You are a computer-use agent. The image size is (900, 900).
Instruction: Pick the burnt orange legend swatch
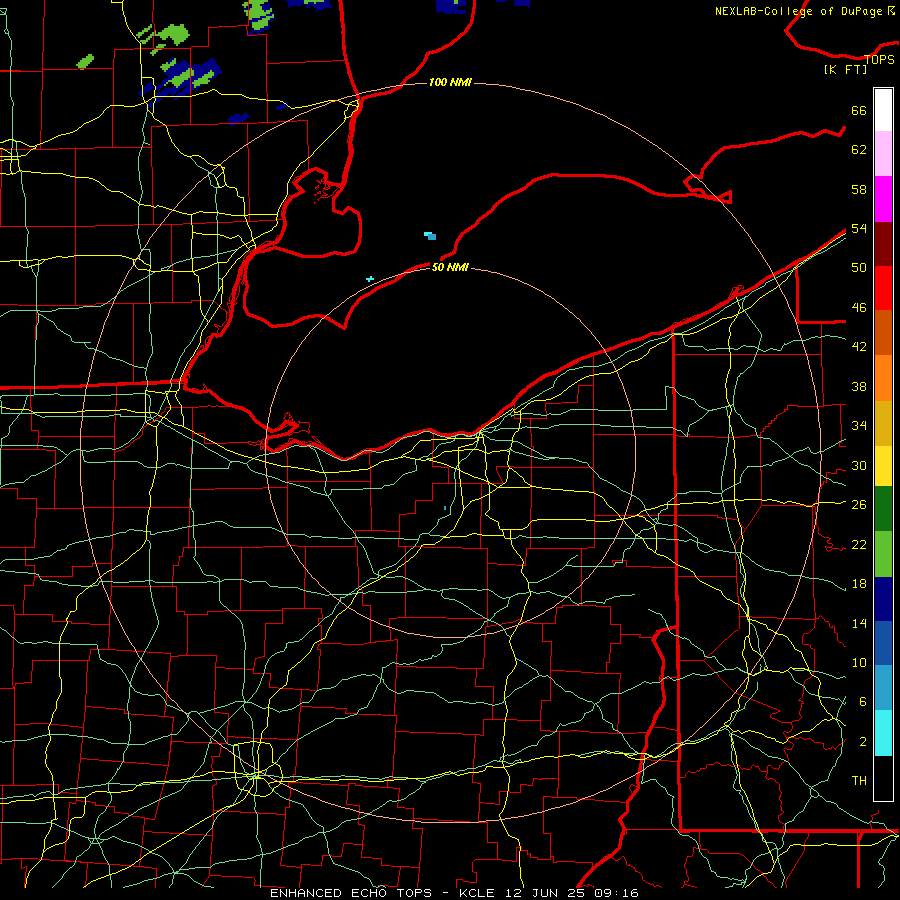coord(883,332)
